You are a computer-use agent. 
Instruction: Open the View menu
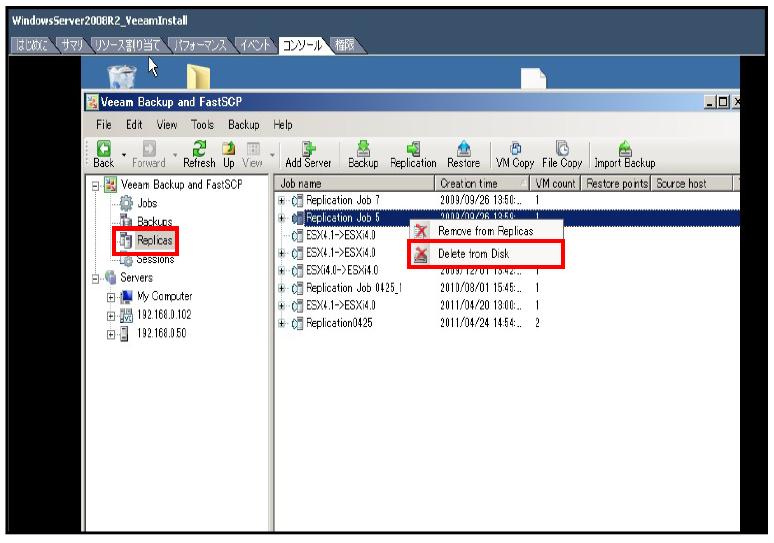(167, 125)
